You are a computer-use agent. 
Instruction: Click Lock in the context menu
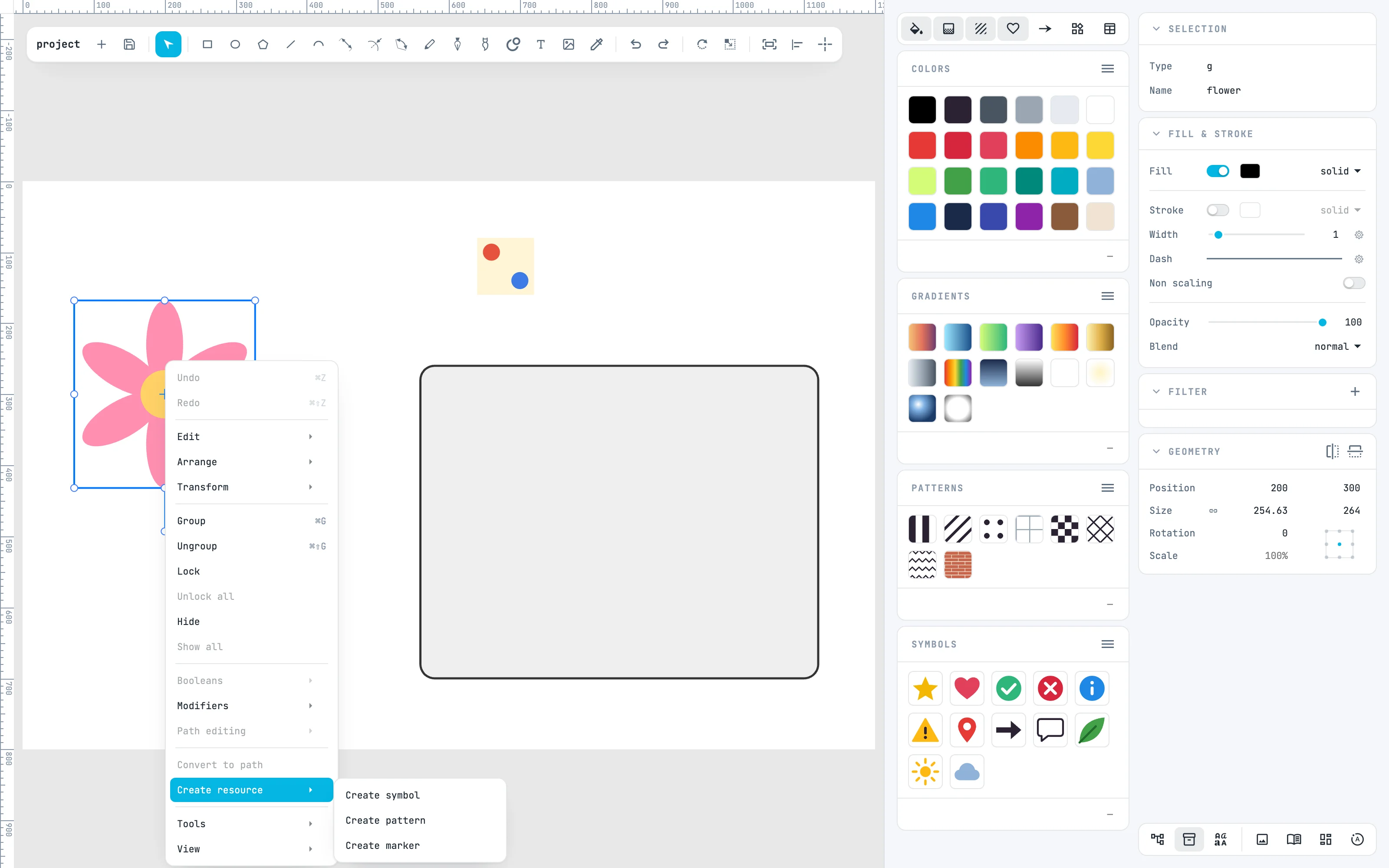(251, 571)
